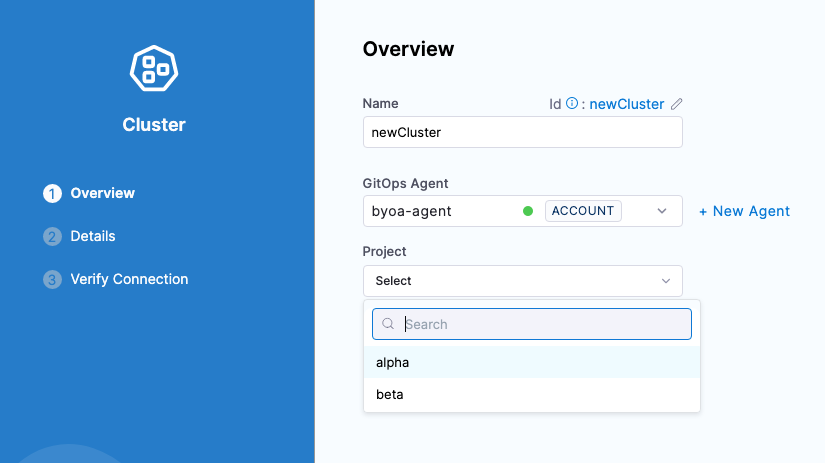Image resolution: width=825 pixels, height=463 pixels.
Task: Click the info icon beside Id
Action: pos(572,103)
